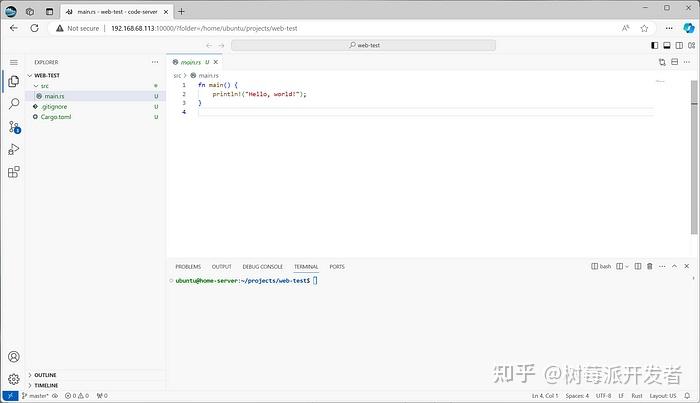
Task: Go forward with editor navigation arrow
Action: (221, 45)
